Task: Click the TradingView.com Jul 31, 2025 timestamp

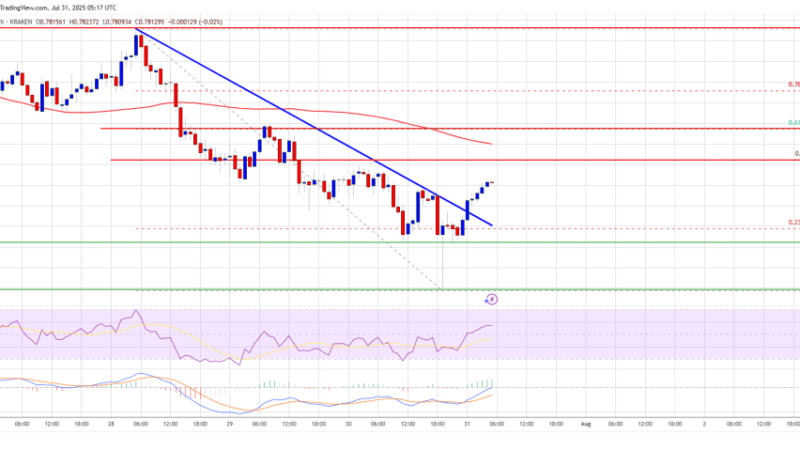Action: (58, 8)
